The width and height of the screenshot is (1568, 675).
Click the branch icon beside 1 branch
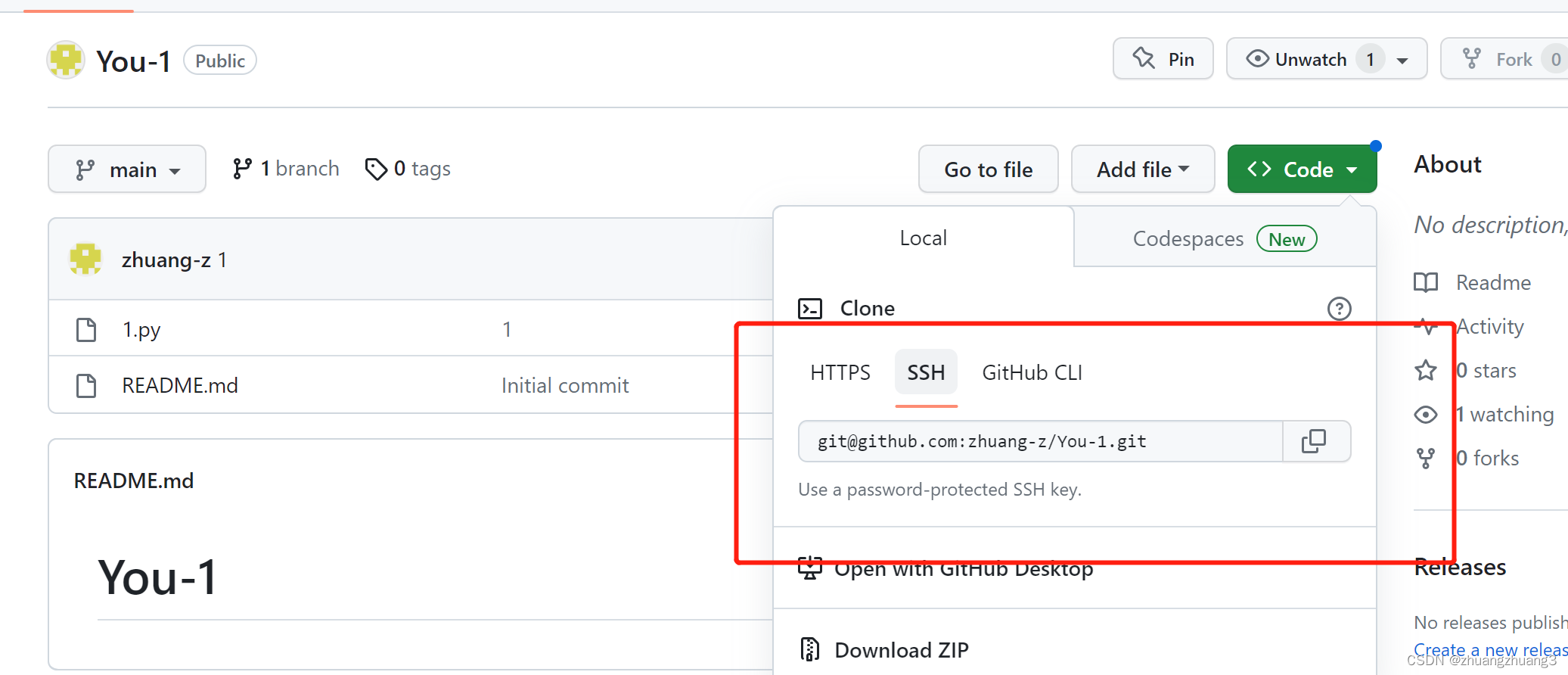pyautogui.click(x=242, y=168)
